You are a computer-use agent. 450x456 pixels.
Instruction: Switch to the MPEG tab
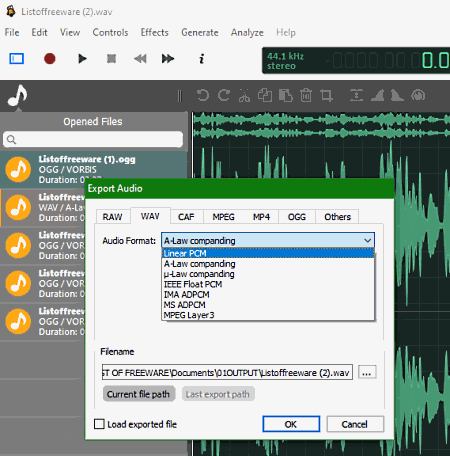pos(224,217)
